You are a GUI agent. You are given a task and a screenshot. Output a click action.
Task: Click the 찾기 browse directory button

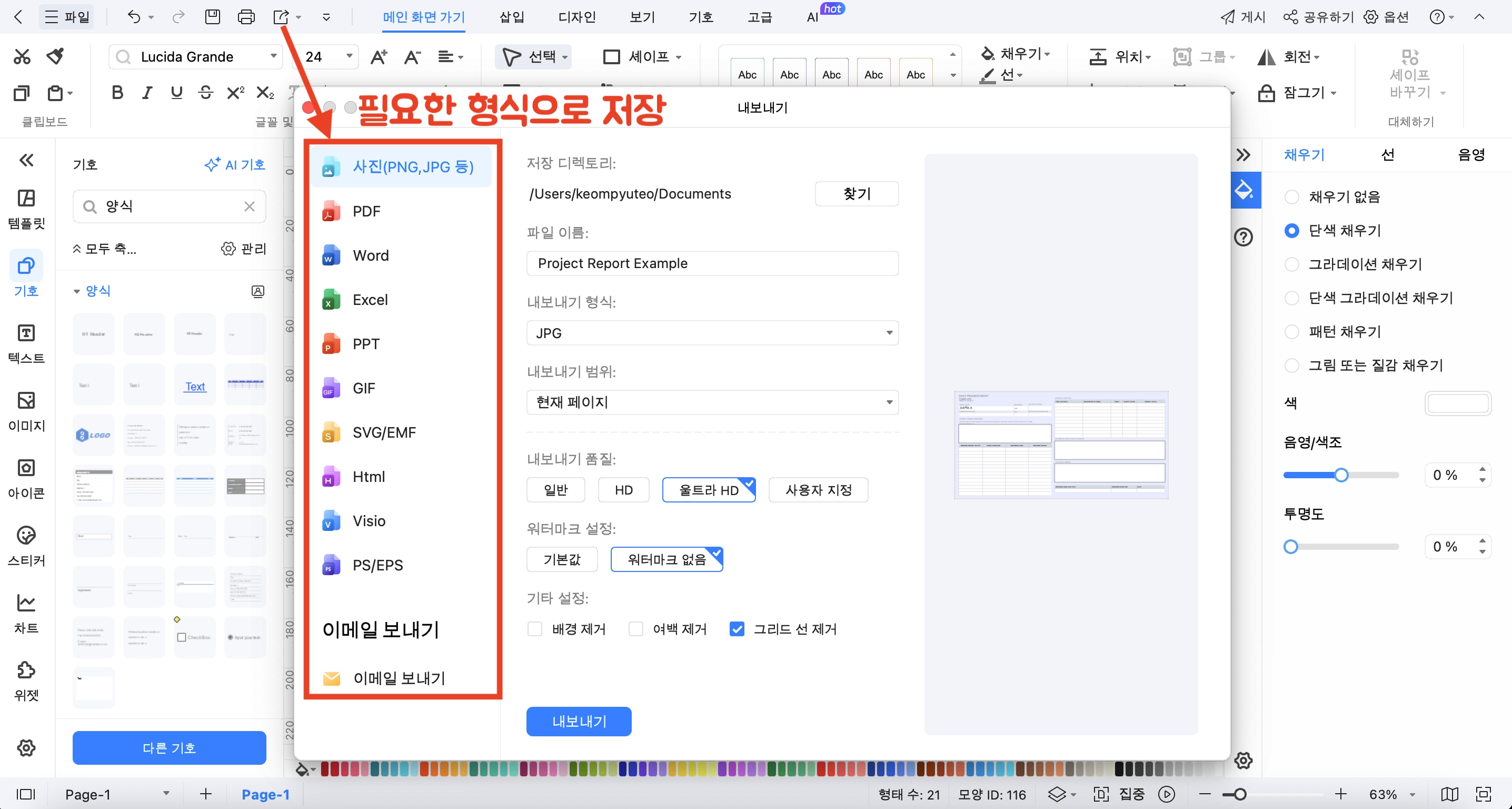[857, 194]
